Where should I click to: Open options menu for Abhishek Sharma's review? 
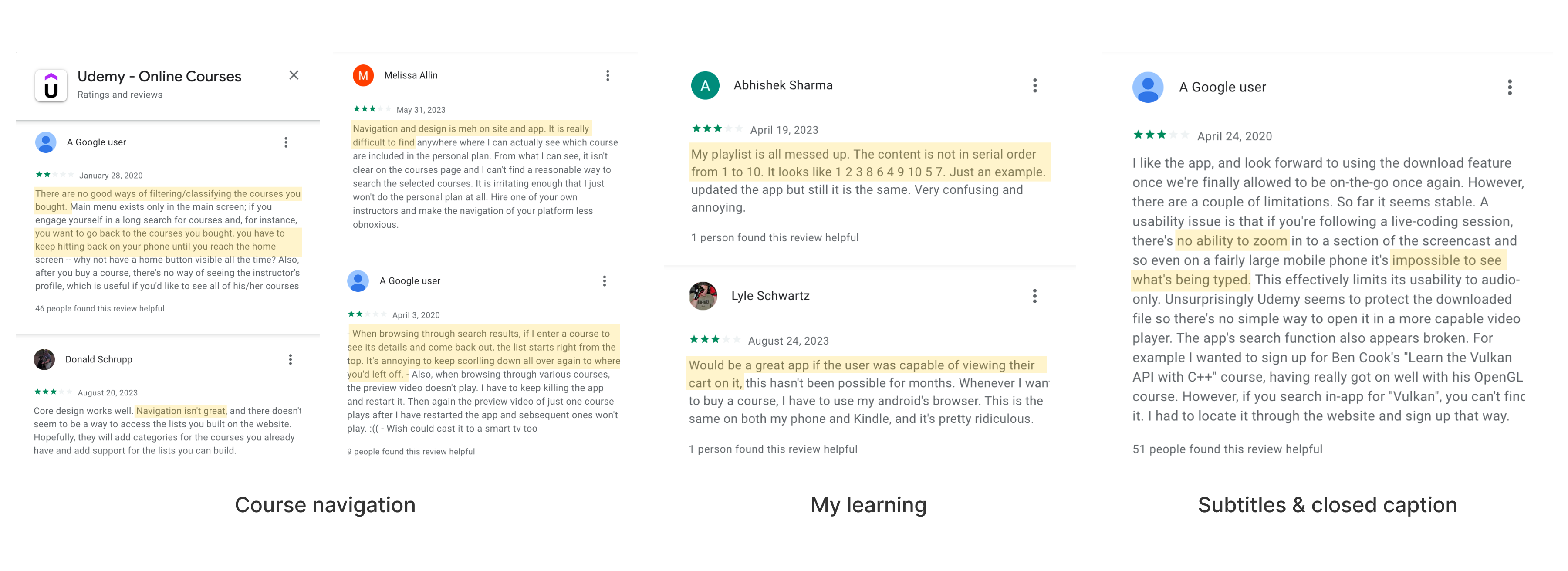(x=1034, y=86)
